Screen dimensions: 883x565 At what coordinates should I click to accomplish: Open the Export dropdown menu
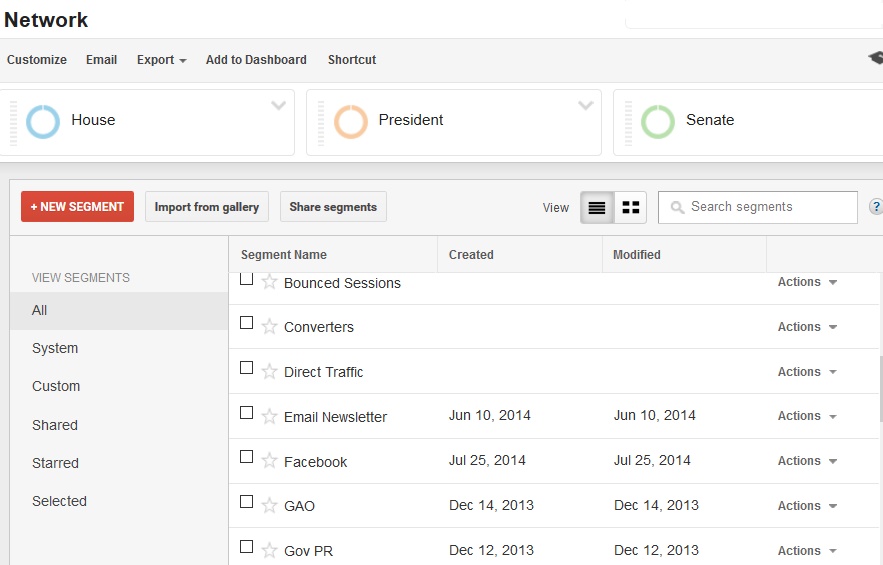click(161, 60)
